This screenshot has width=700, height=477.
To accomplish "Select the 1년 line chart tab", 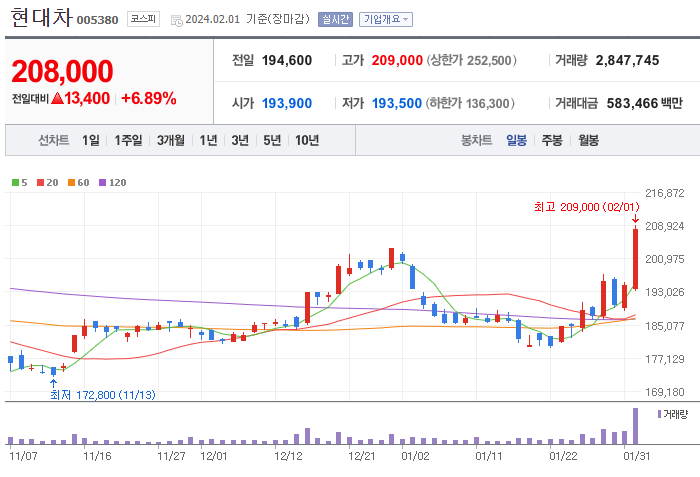I will click(x=208, y=140).
